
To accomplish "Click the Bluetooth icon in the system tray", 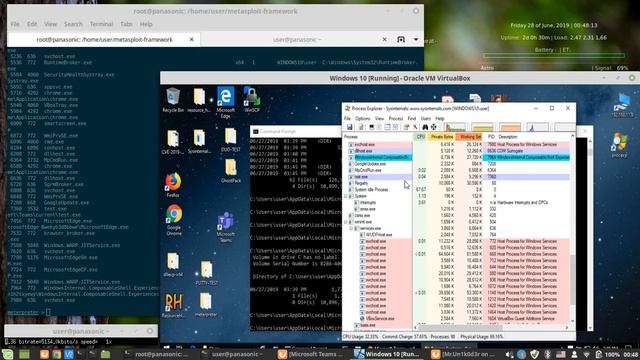I will tap(547, 354).
